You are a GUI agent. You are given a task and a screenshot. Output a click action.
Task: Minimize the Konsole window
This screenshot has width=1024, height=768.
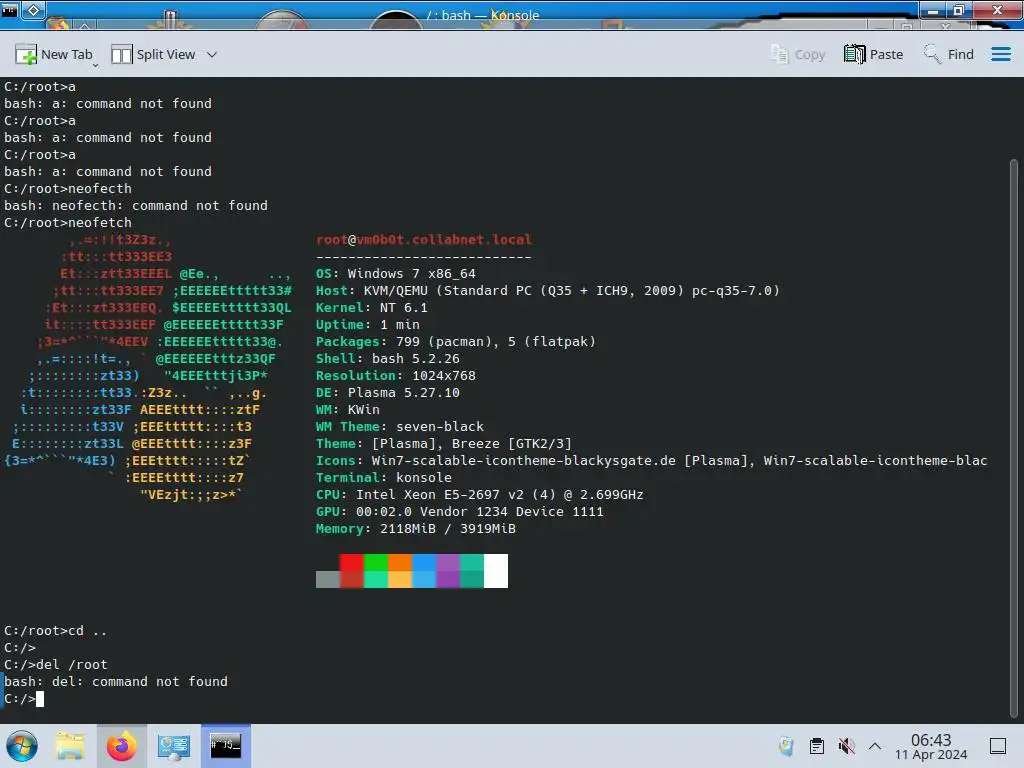933,10
